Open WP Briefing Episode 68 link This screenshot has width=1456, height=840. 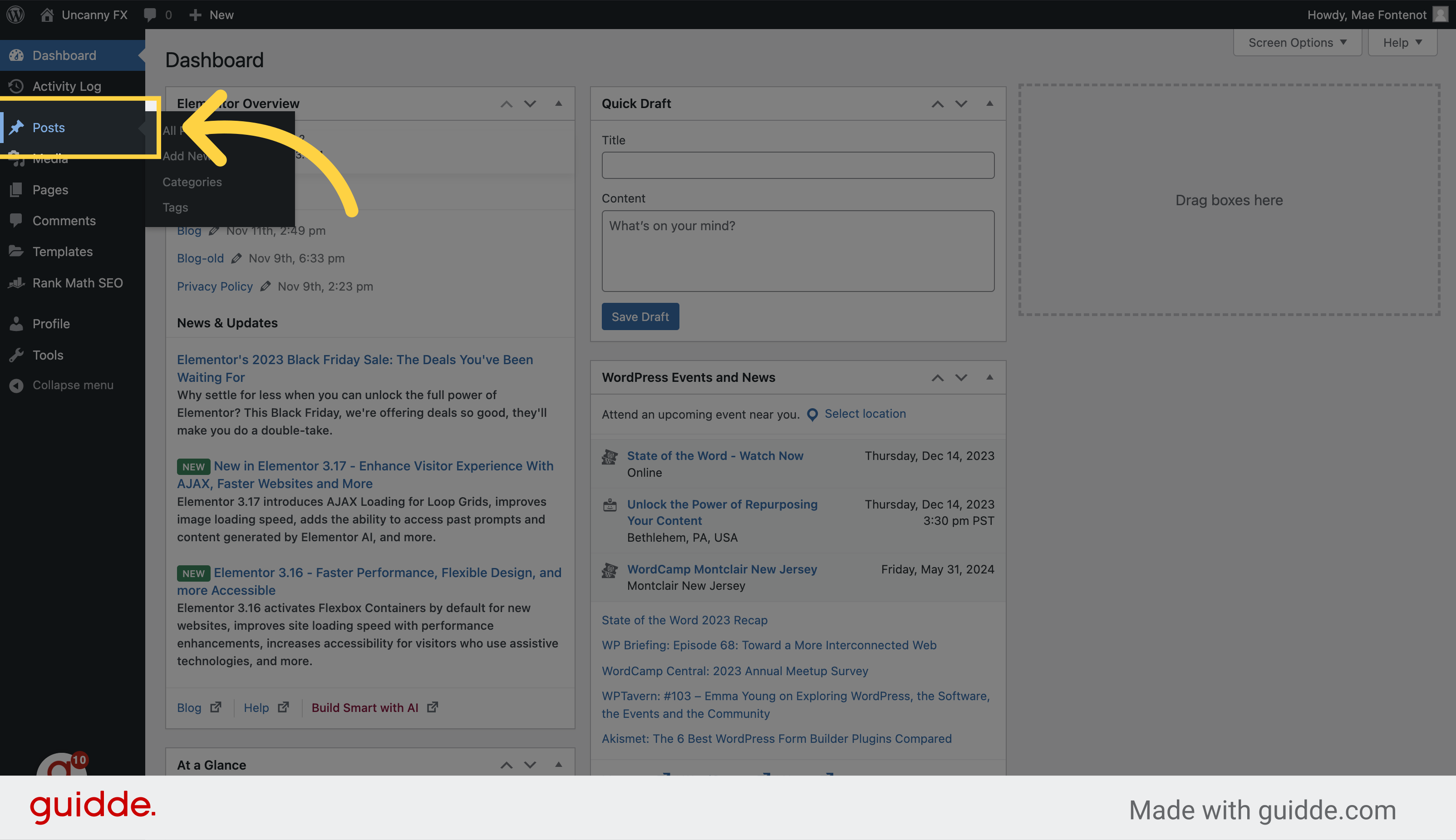click(769, 645)
